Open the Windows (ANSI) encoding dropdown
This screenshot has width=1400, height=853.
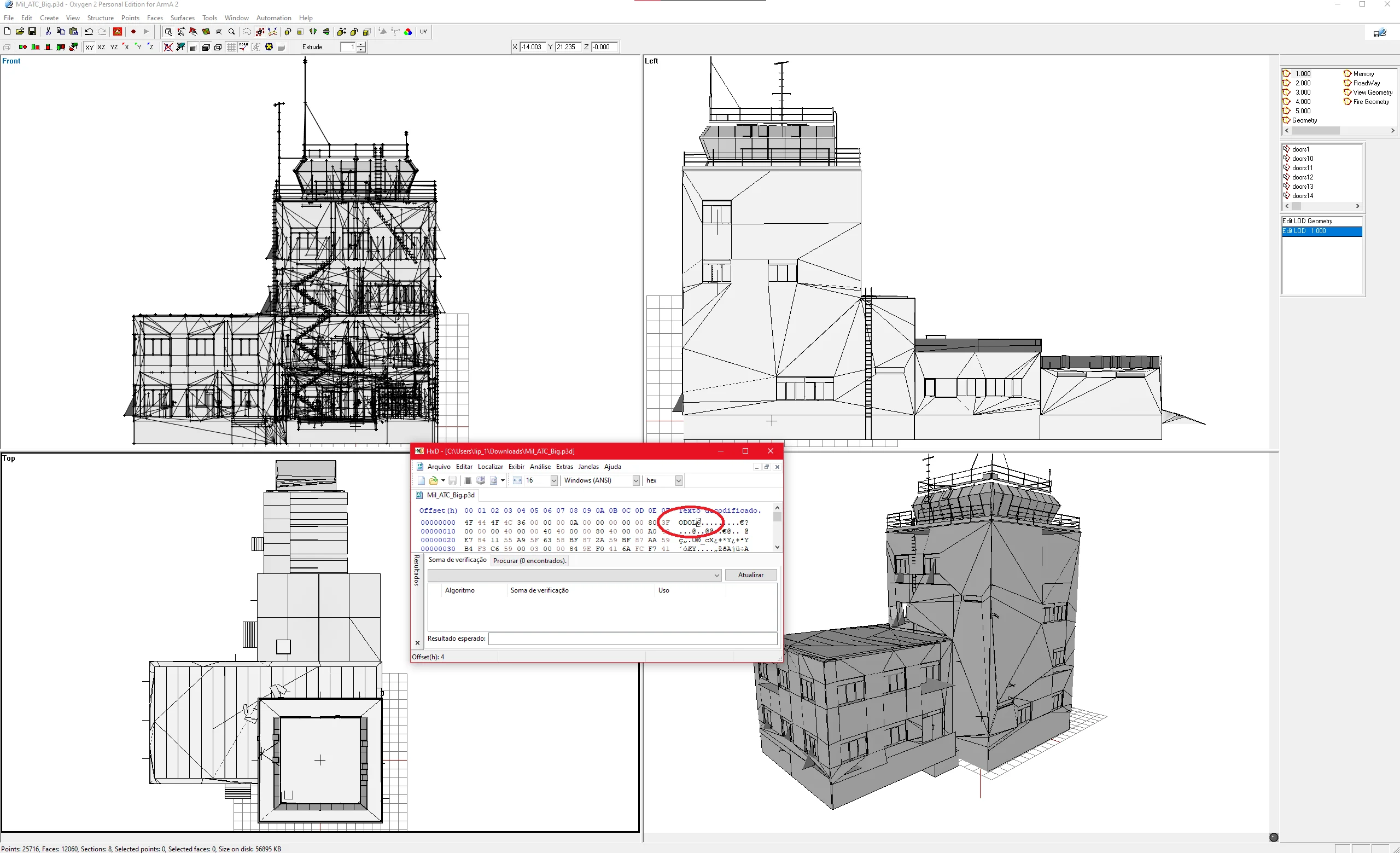point(637,481)
